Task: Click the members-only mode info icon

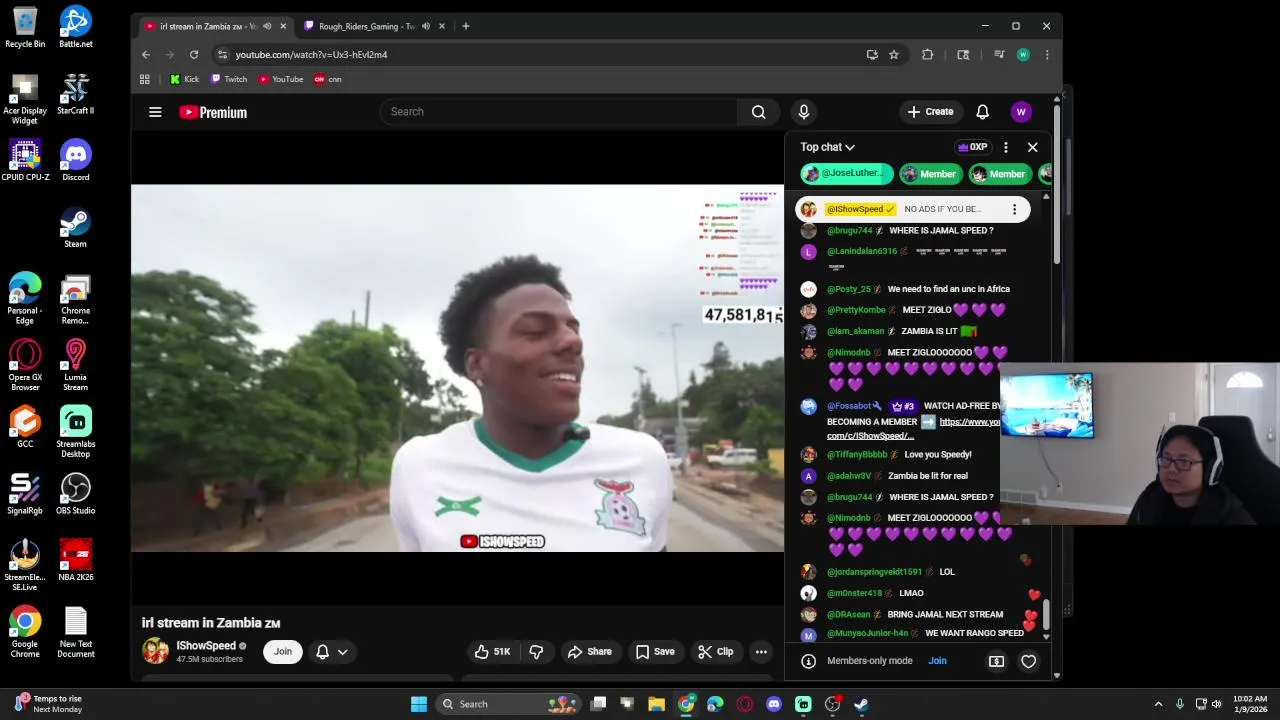Action: [808, 661]
